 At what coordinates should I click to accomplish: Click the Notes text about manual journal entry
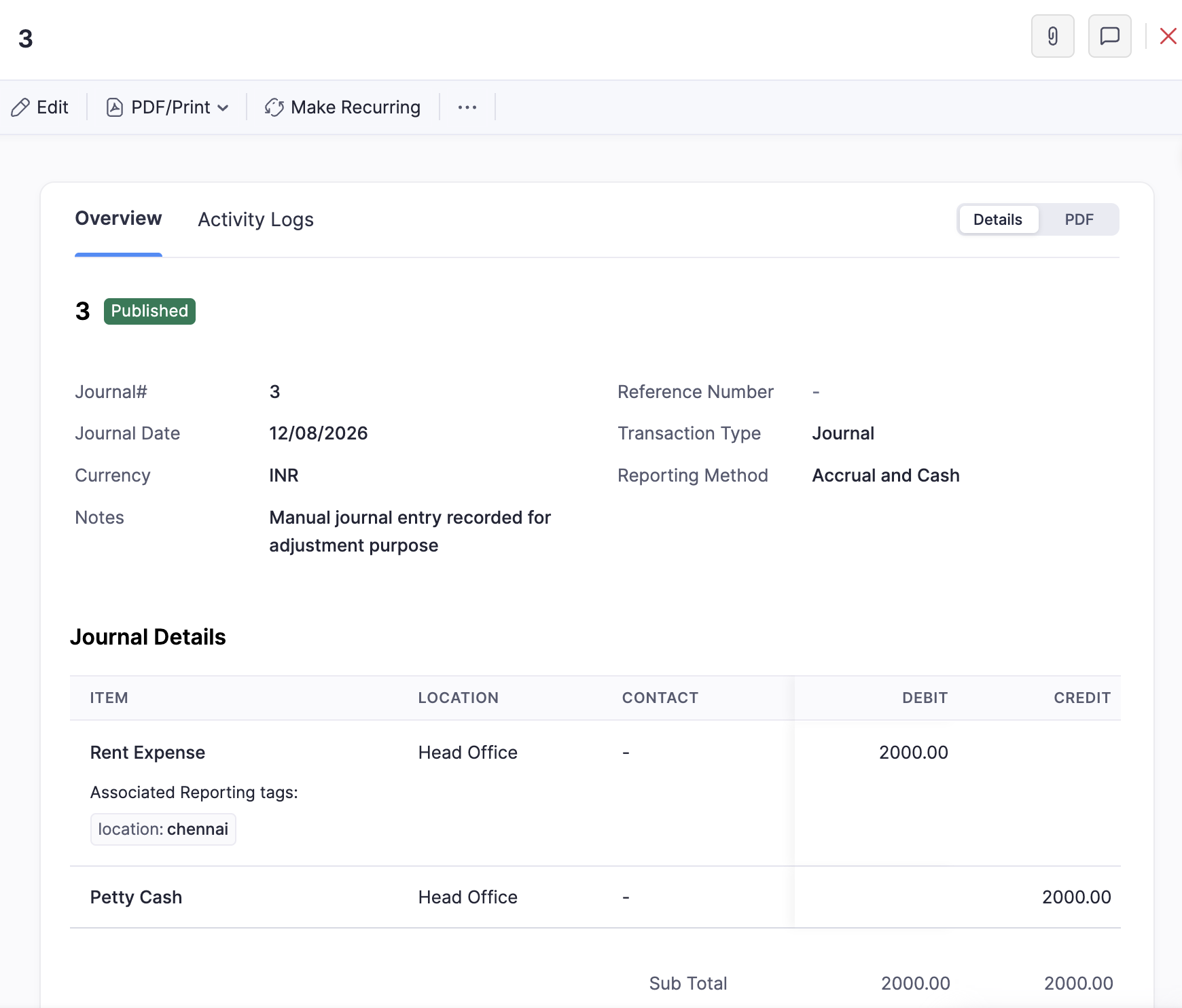click(x=410, y=531)
